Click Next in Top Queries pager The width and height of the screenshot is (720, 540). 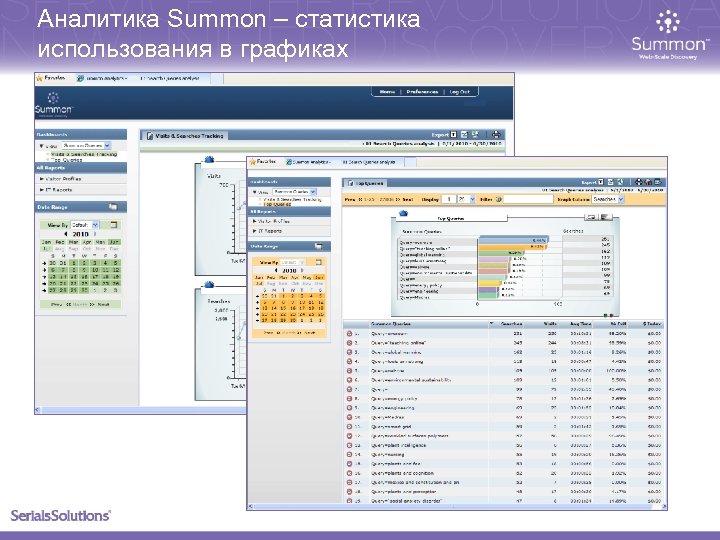[408, 200]
